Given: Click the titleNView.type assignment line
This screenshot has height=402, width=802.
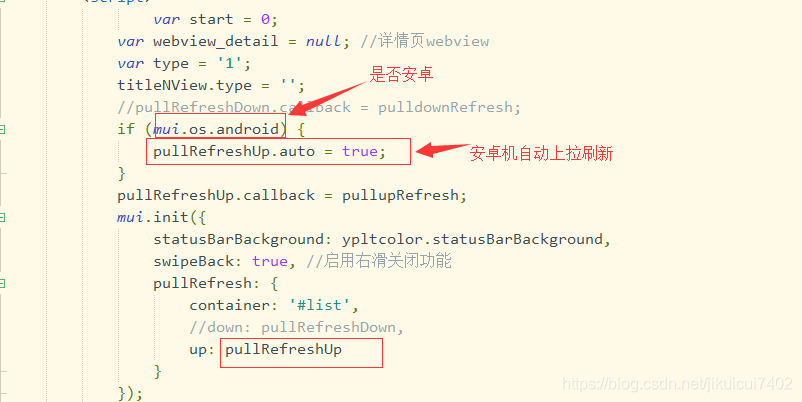Looking at the screenshot, I should 211,85.
